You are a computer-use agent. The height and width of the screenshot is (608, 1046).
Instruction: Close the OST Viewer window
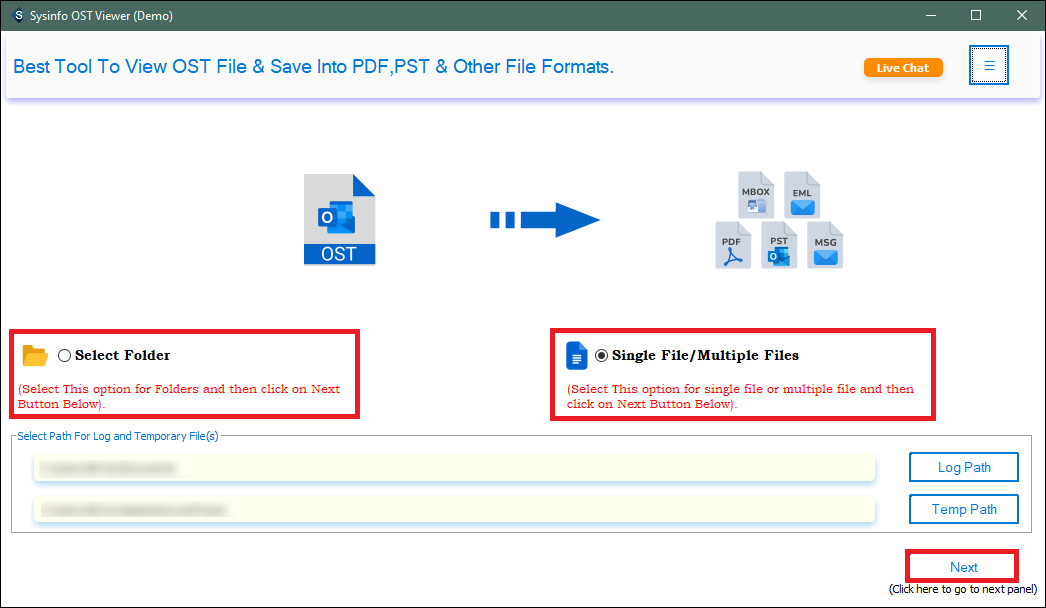click(x=1021, y=15)
